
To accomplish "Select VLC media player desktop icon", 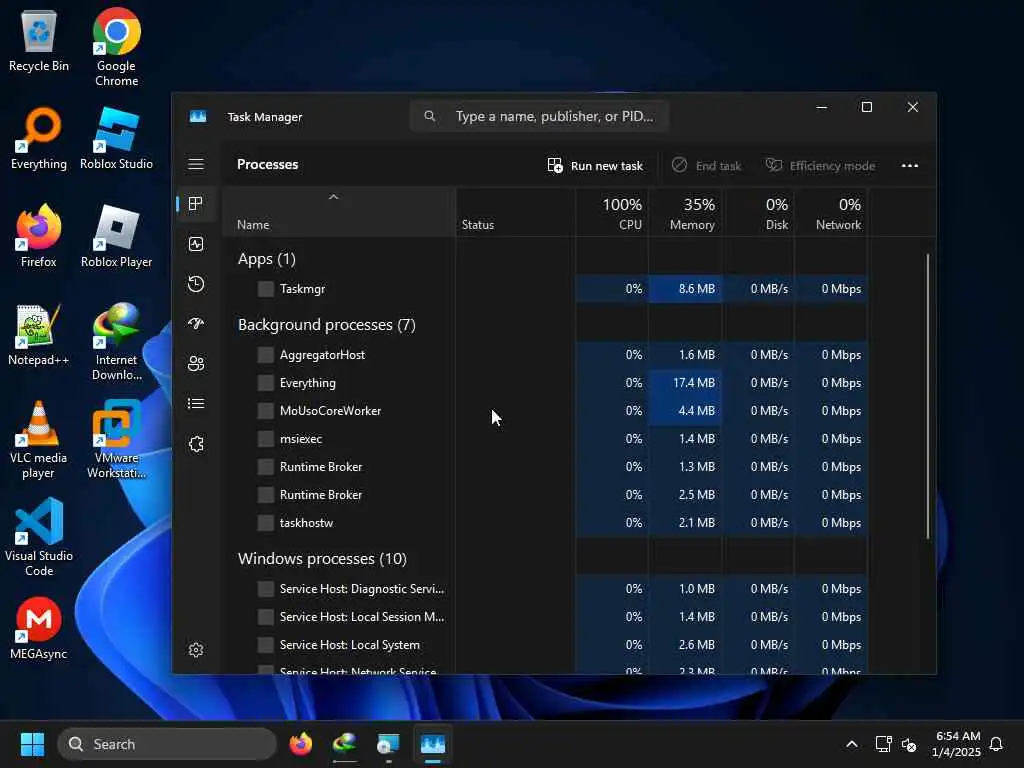I will (38, 440).
